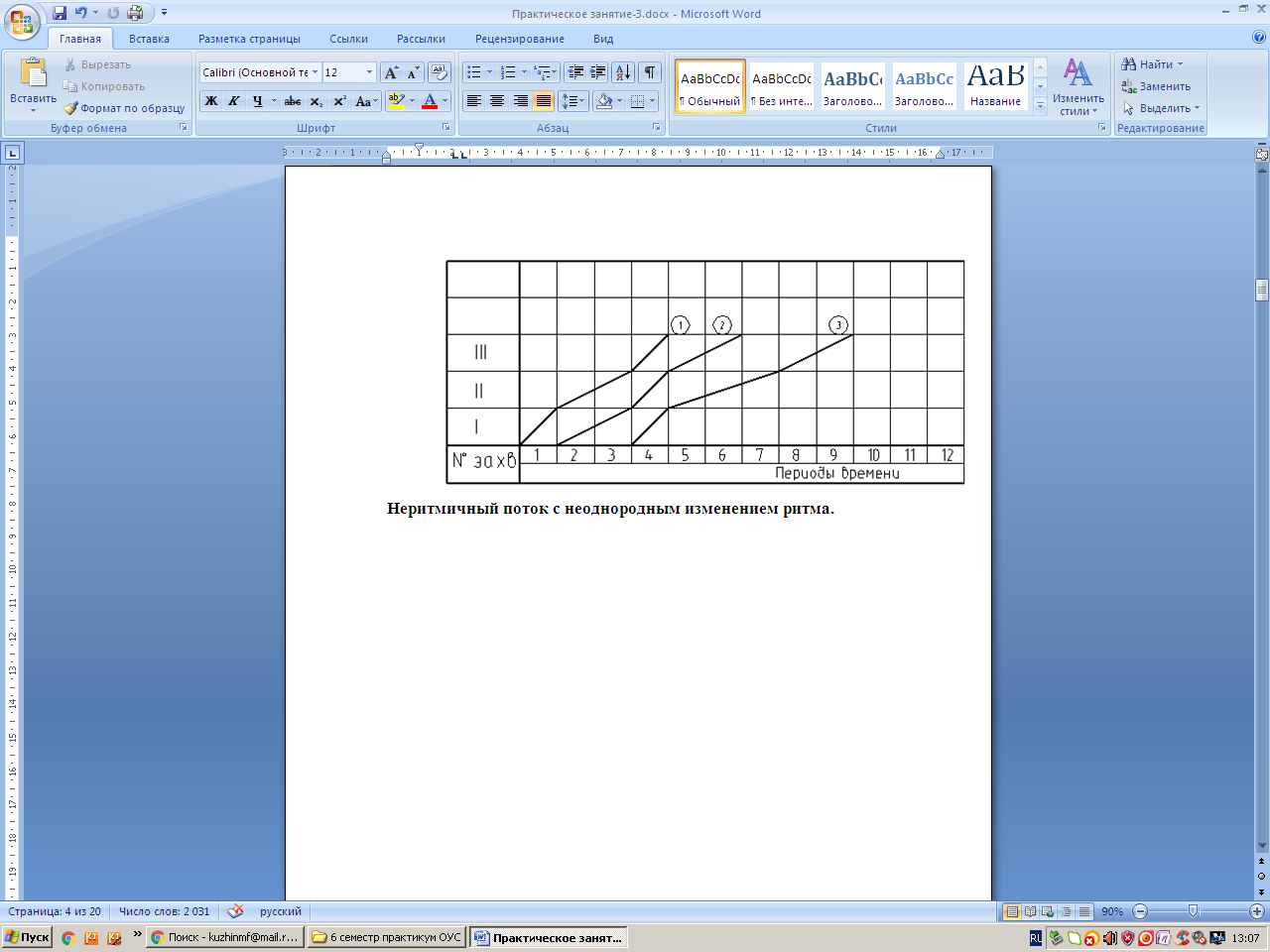The height and width of the screenshot is (952, 1270).
Task: Click the line spacing icon
Action: [x=570, y=101]
